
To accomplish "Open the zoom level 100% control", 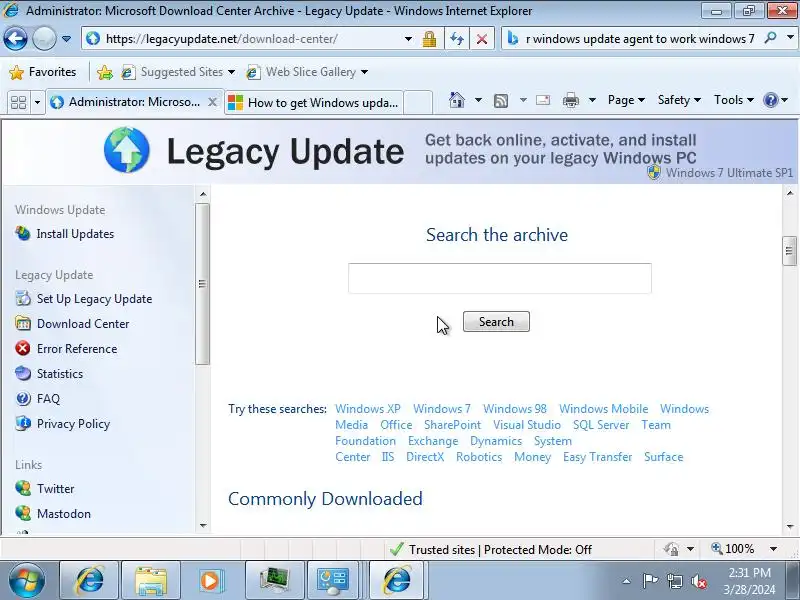I will [x=744, y=549].
